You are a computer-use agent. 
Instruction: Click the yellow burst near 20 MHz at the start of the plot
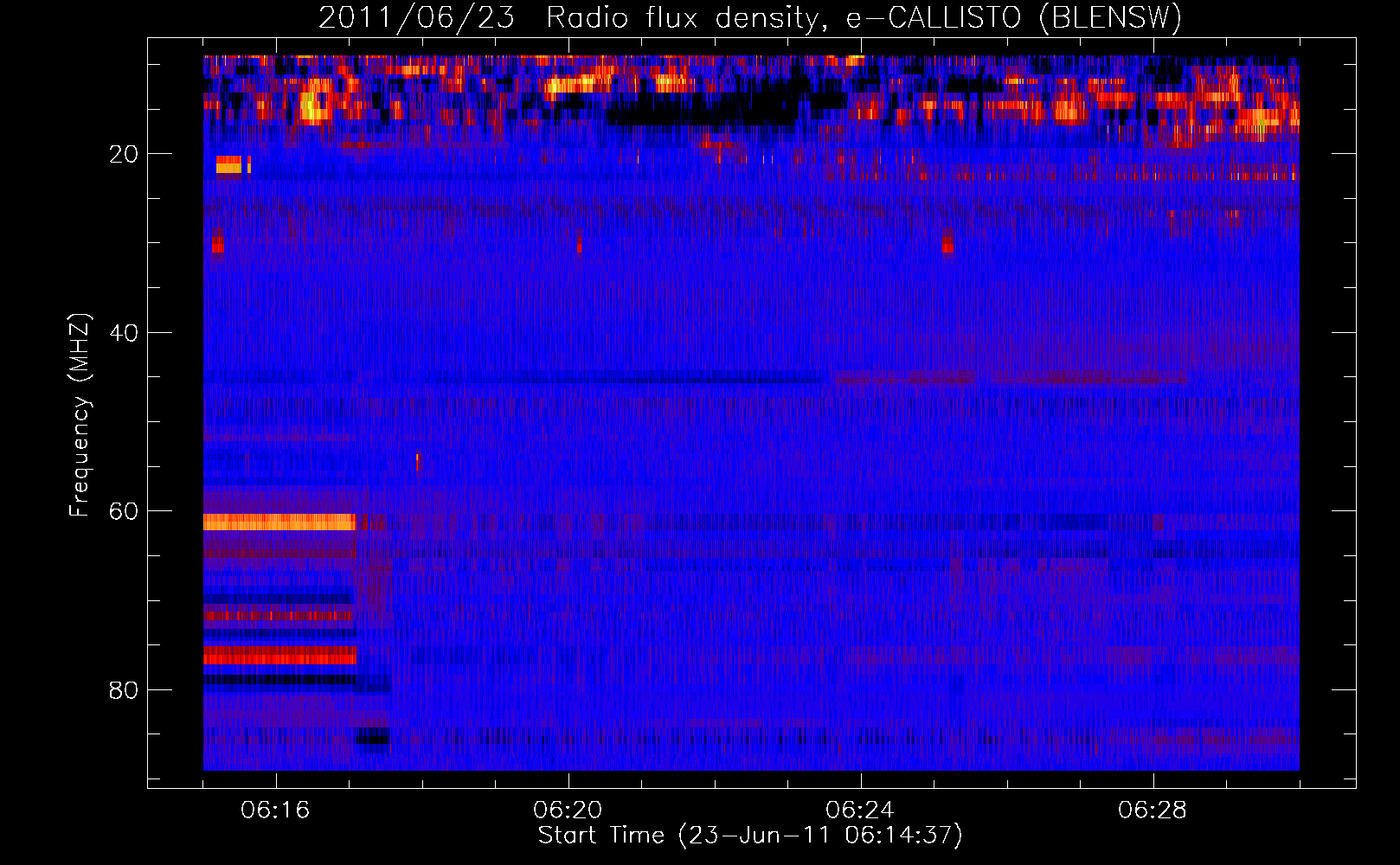point(229,164)
